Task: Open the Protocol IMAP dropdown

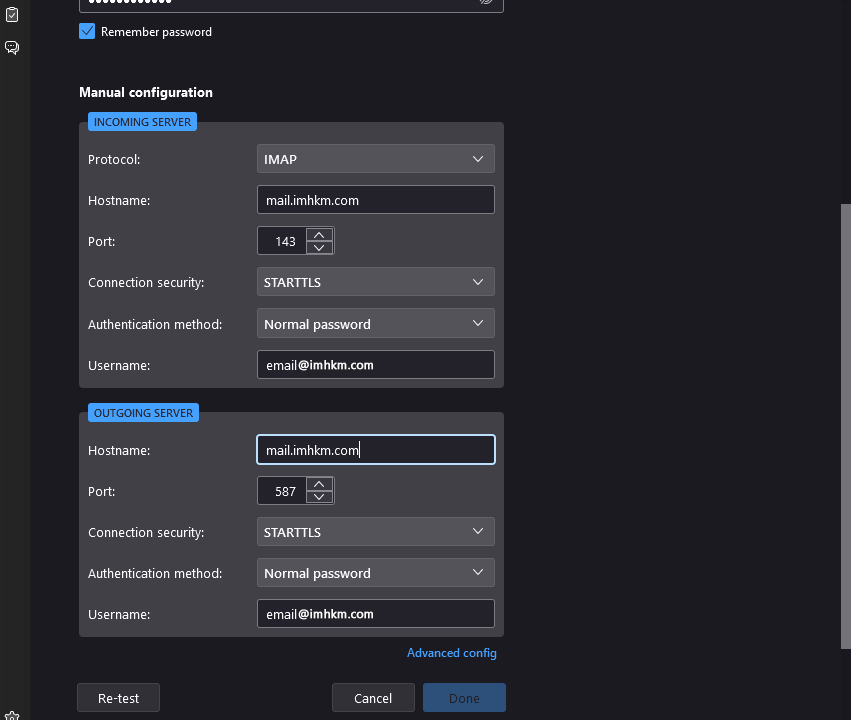Action: [375, 159]
